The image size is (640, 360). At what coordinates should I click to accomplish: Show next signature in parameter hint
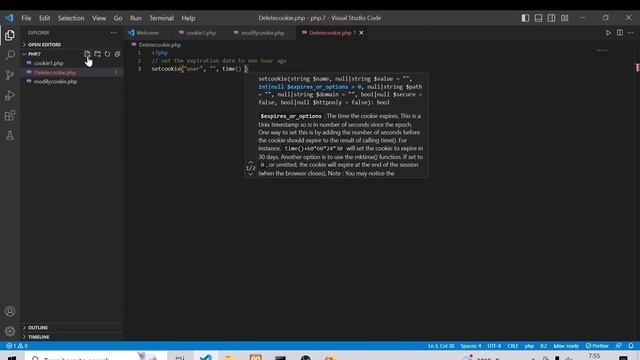click(x=251, y=174)
